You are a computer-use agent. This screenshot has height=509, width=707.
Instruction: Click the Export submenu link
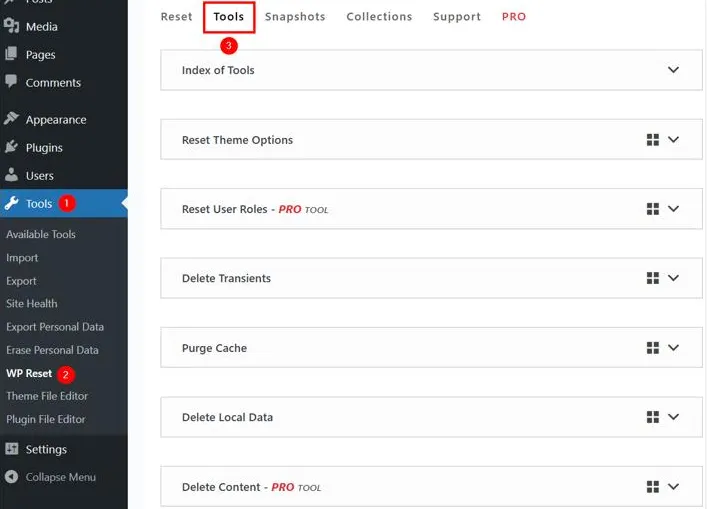pos(21,281)
